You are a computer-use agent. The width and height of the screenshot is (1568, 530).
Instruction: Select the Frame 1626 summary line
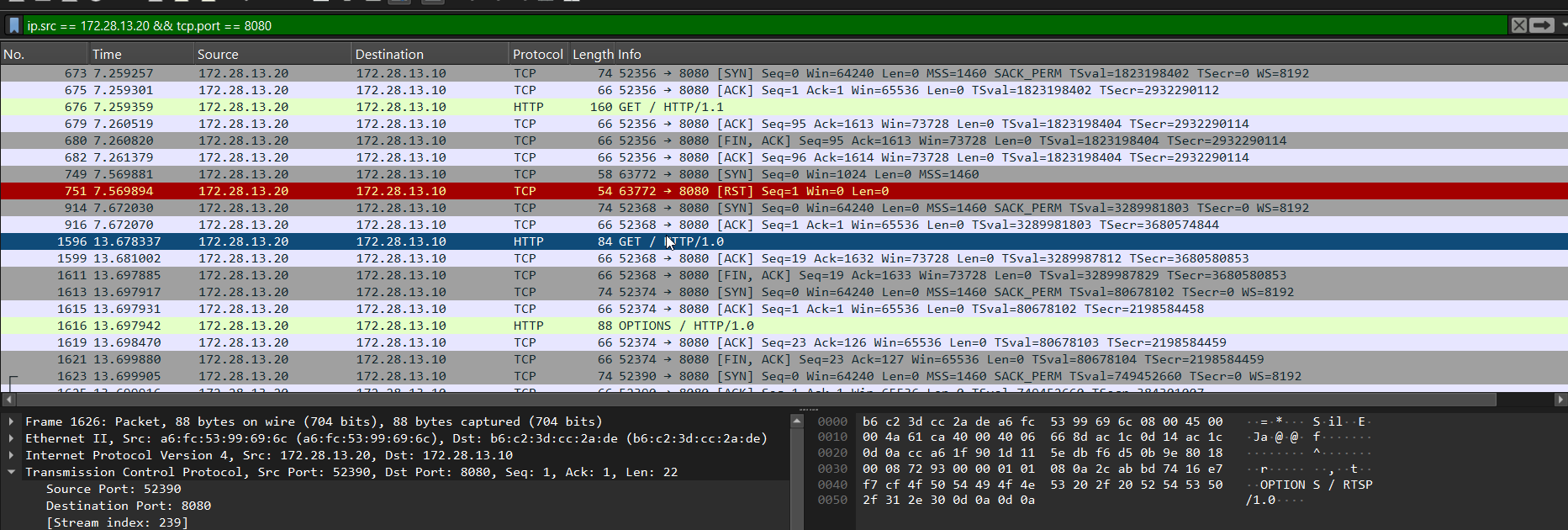pyautogui.click(x=314, y=421)
